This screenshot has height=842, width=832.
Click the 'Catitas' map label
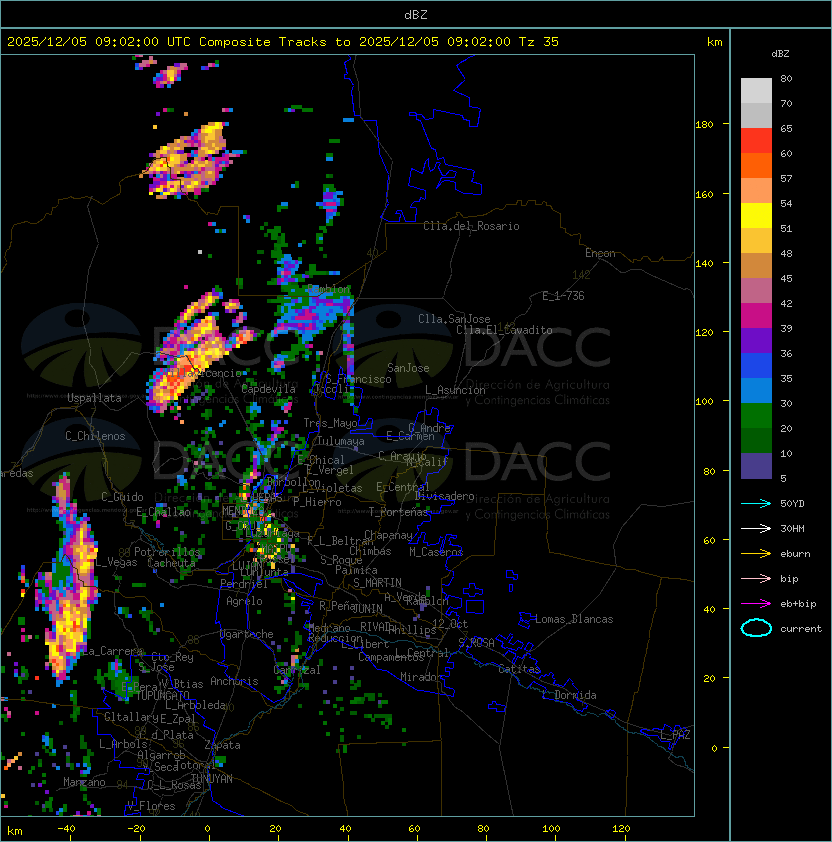tap(519, 669)
